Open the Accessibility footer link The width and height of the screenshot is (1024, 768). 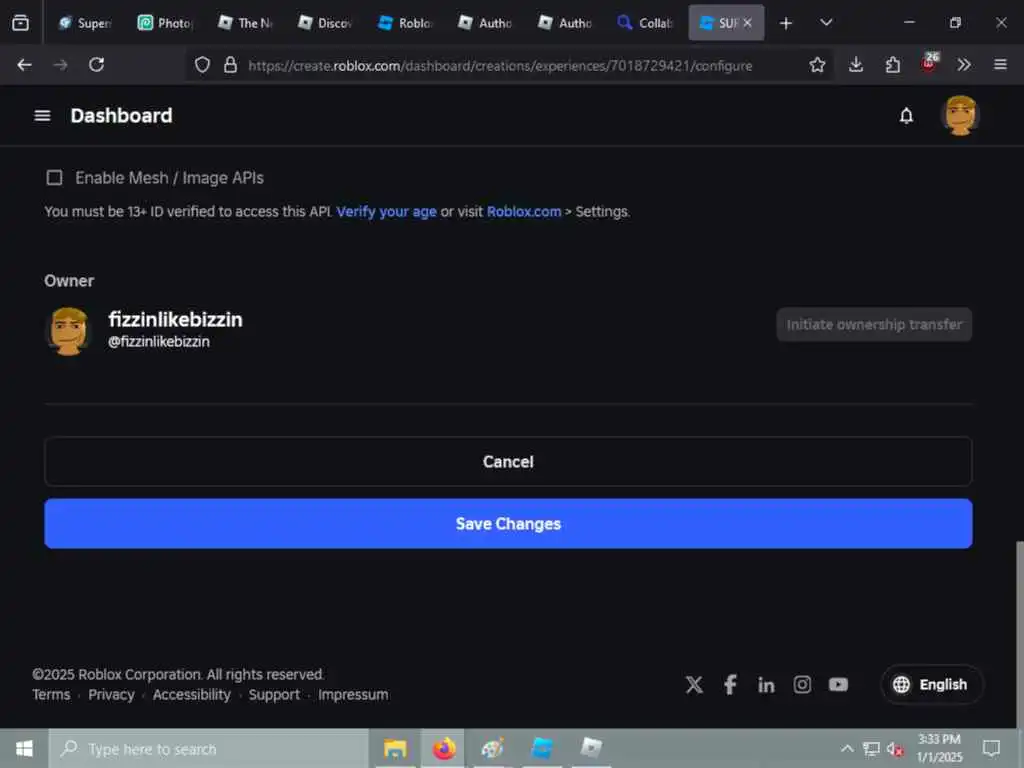[191, 695]
